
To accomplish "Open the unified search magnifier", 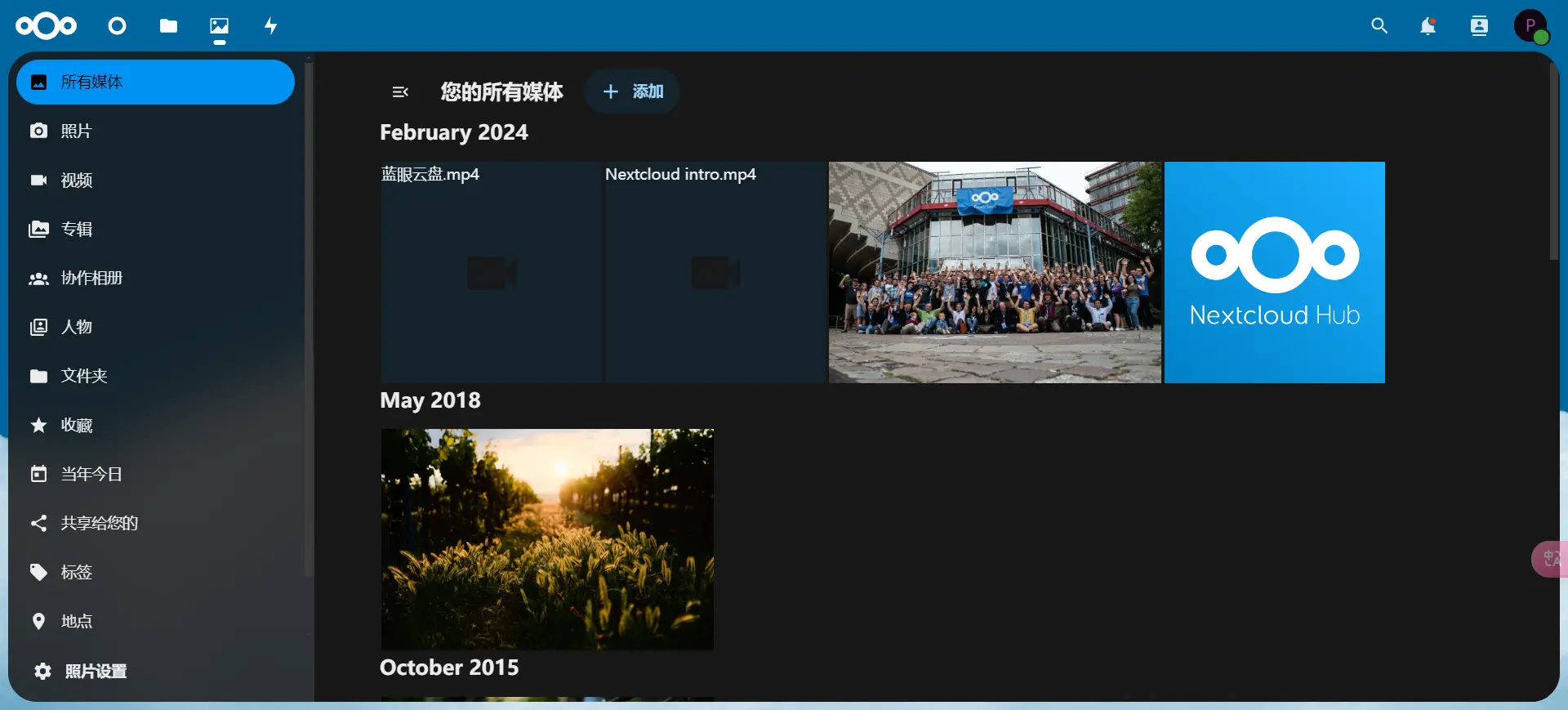I will pyautogui.click(x=1379, y=26).
